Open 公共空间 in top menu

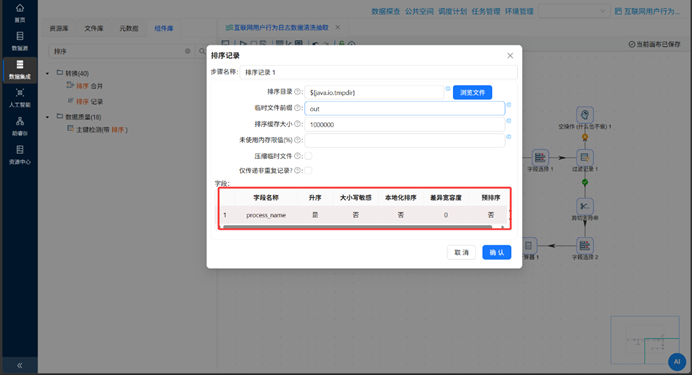coord(419,11)
